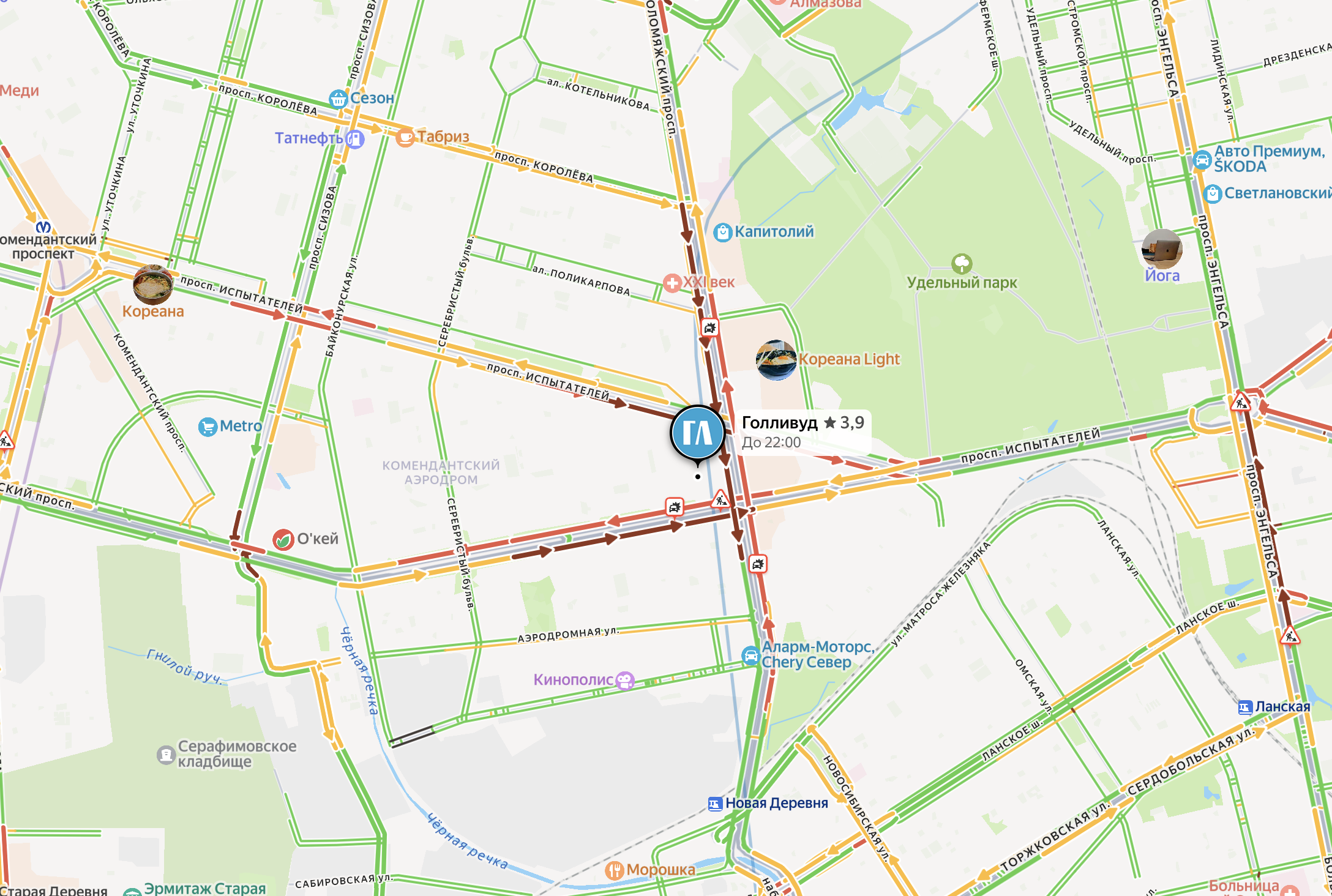Click the Серафимовское кладбище cemetery icon

(166, 755)
